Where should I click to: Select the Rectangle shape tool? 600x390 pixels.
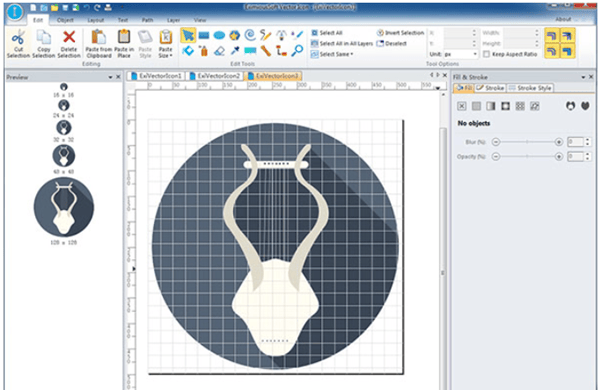point(204,35)
